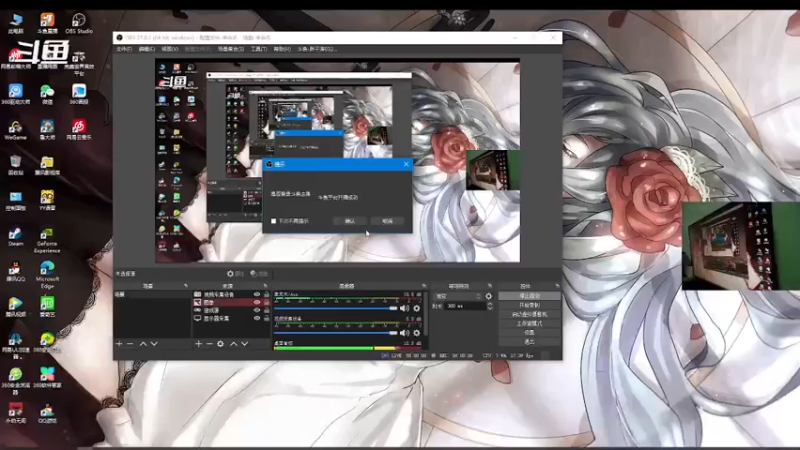
Task: Toggle visibility of game capture source
Action: coord(257,310)
